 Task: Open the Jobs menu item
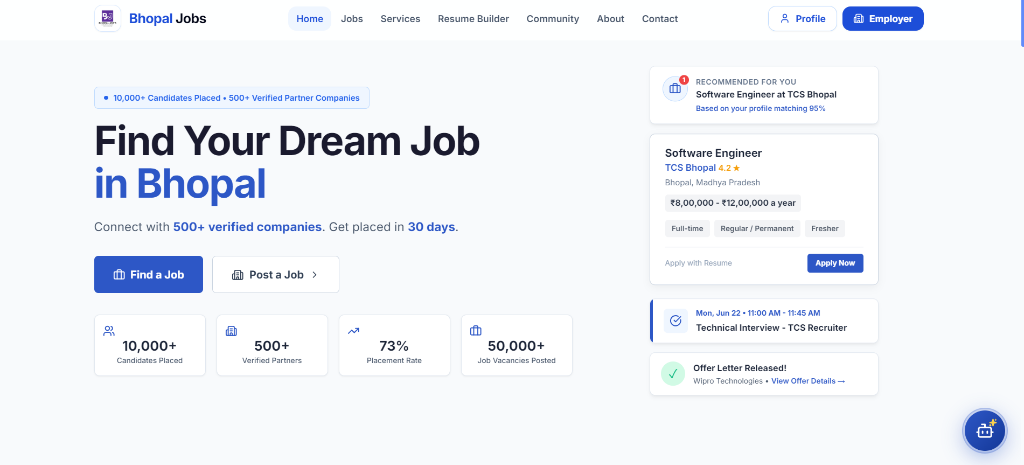tap(352, 19)
